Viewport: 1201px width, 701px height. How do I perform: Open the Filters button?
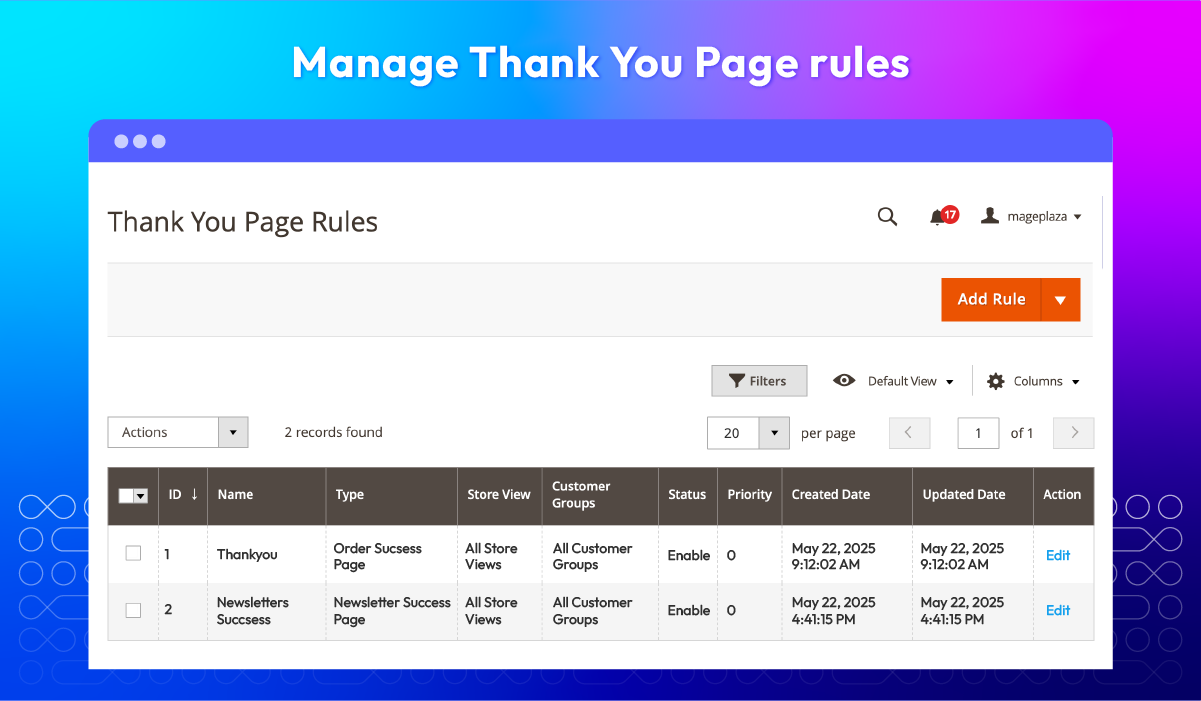click(758, 381)
